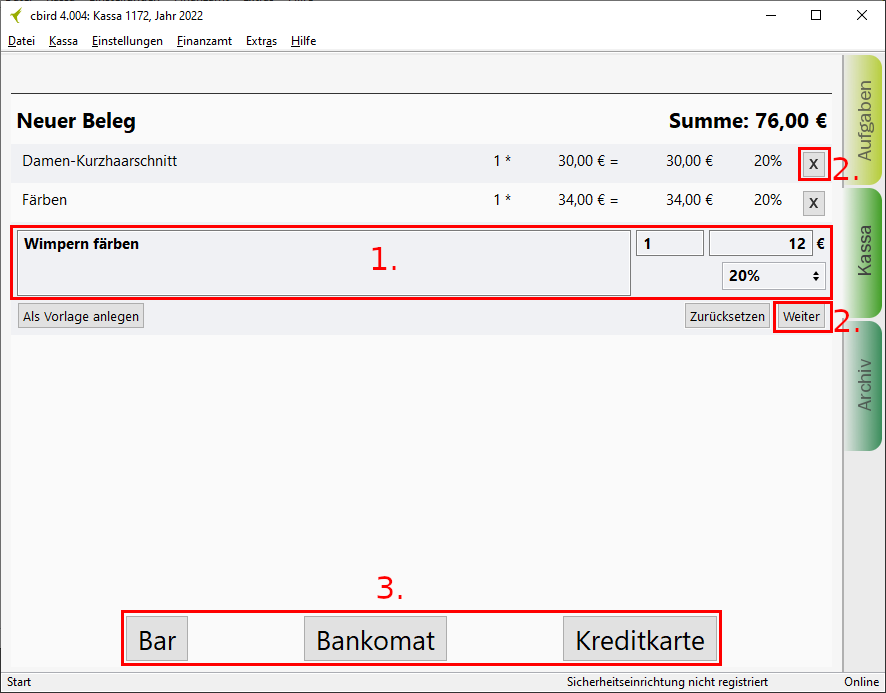Remove the Damen-Kurzhaarschnitt line item
886x693 pixels.
[x=813, y=164]
